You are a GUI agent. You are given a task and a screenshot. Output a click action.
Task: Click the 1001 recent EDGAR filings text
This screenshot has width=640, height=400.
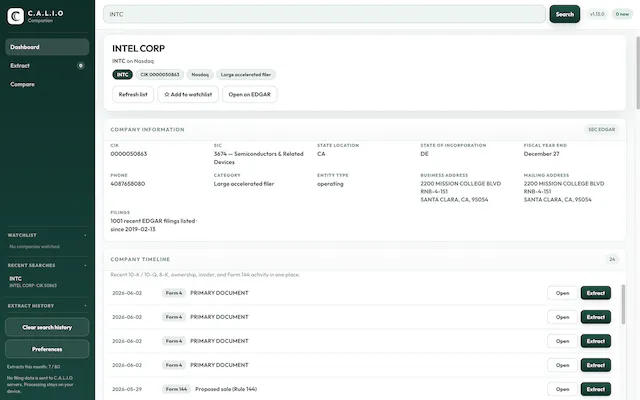pyautogui.click(x=154, y=225)
